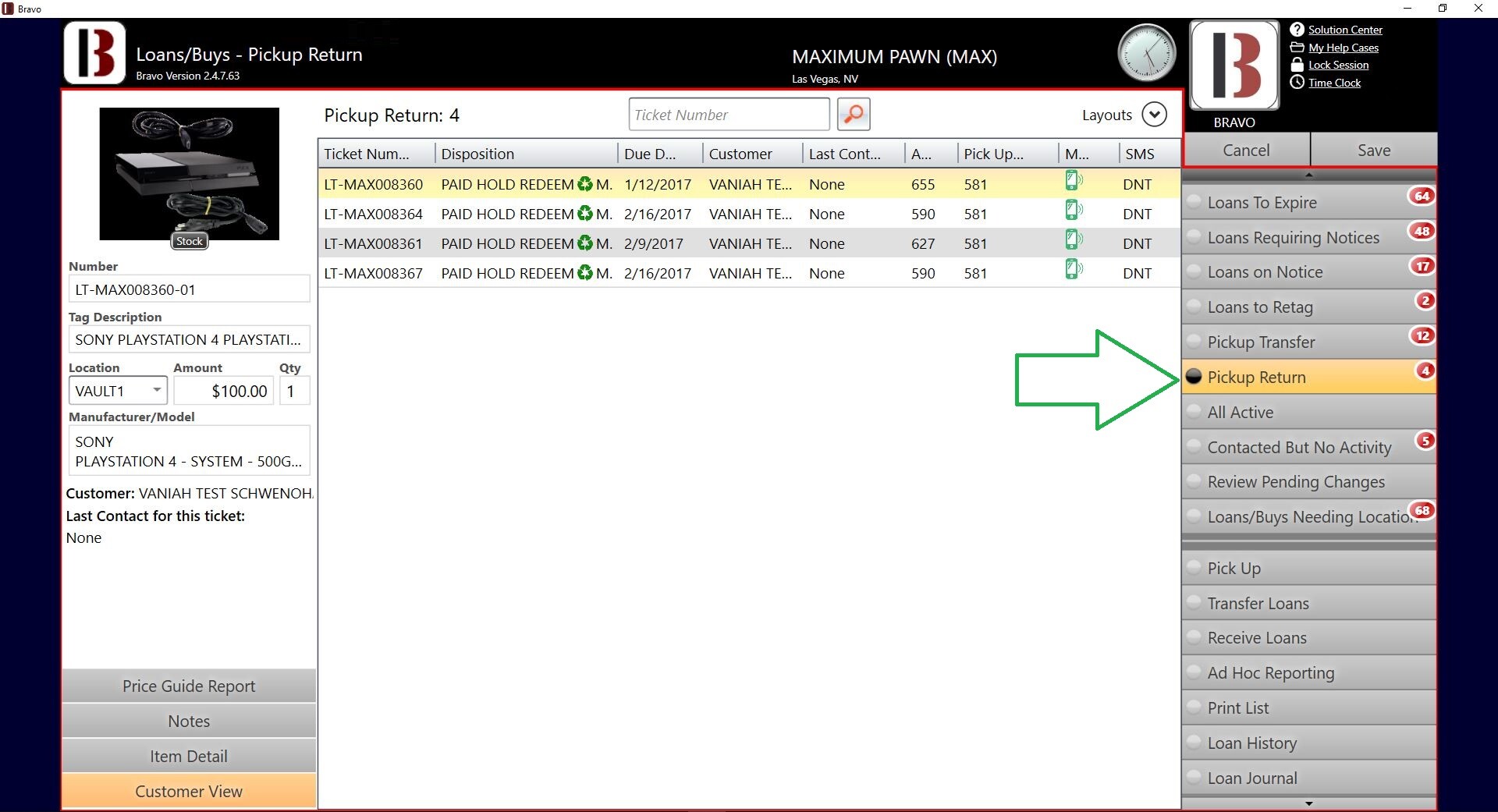Image resolution: width=1498 pixels, height=812 pixels.
Task: Click mobile phone icon for LT-MAX008361 row
Action: click(1074, 240)
